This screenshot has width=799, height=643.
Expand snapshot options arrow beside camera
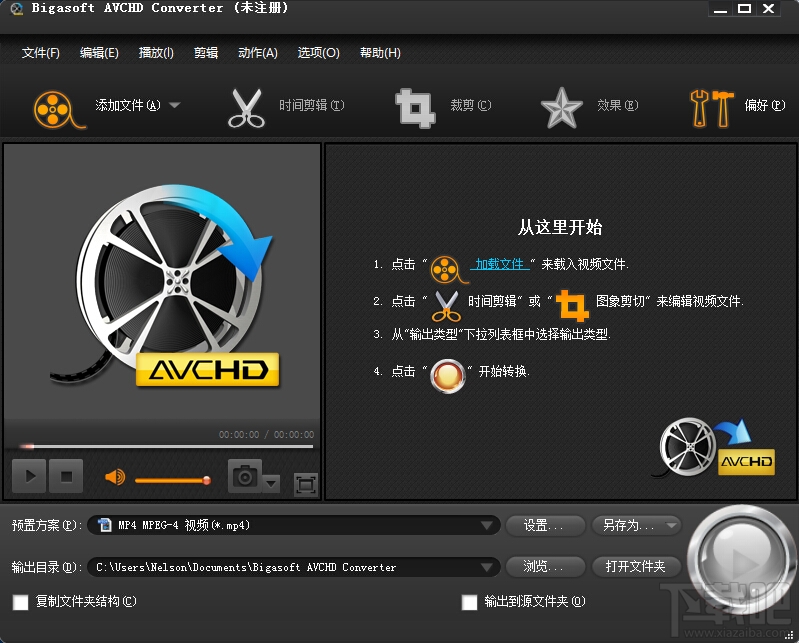272,483
